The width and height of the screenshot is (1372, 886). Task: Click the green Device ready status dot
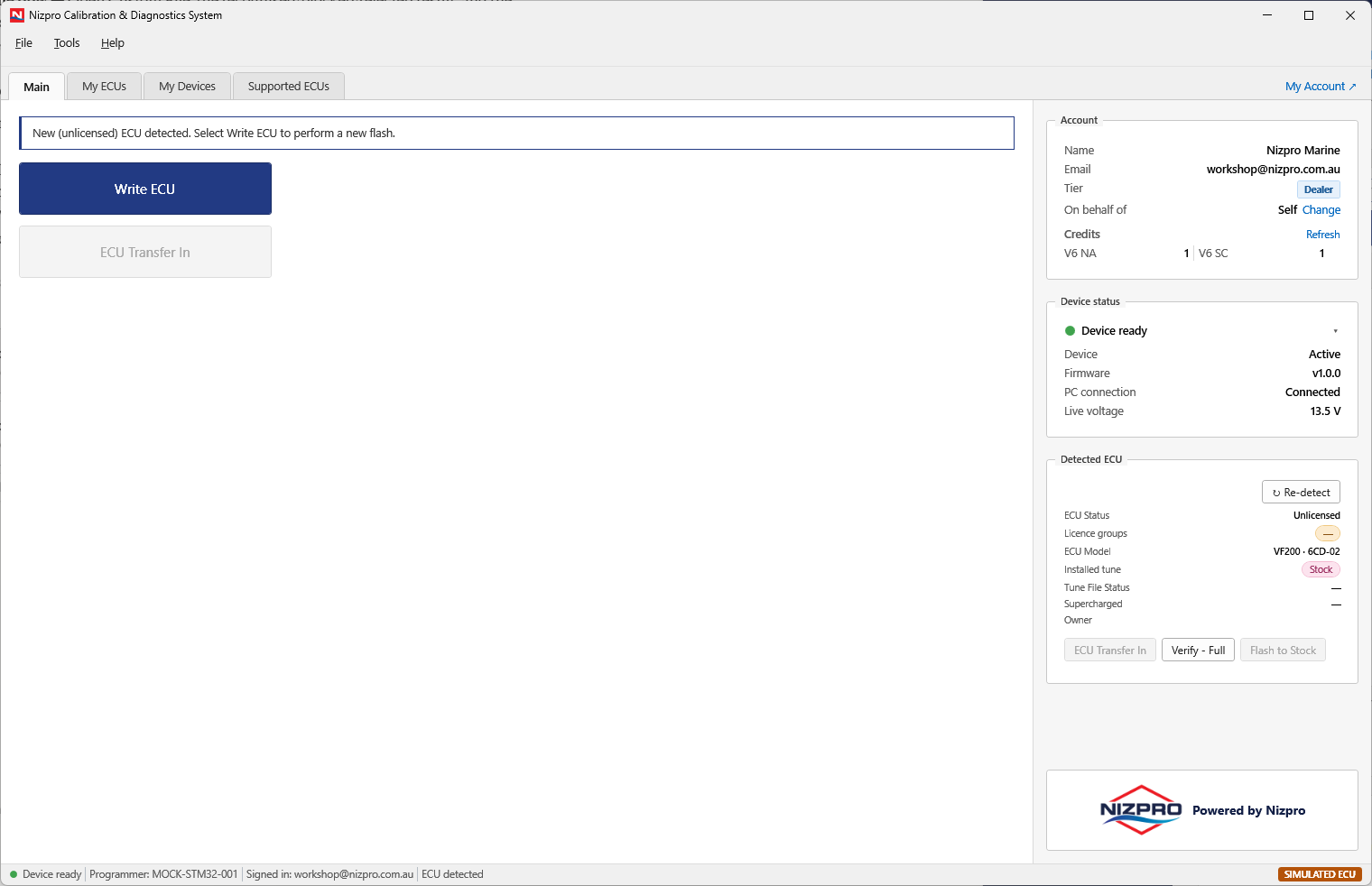(x=1071, y=331)
